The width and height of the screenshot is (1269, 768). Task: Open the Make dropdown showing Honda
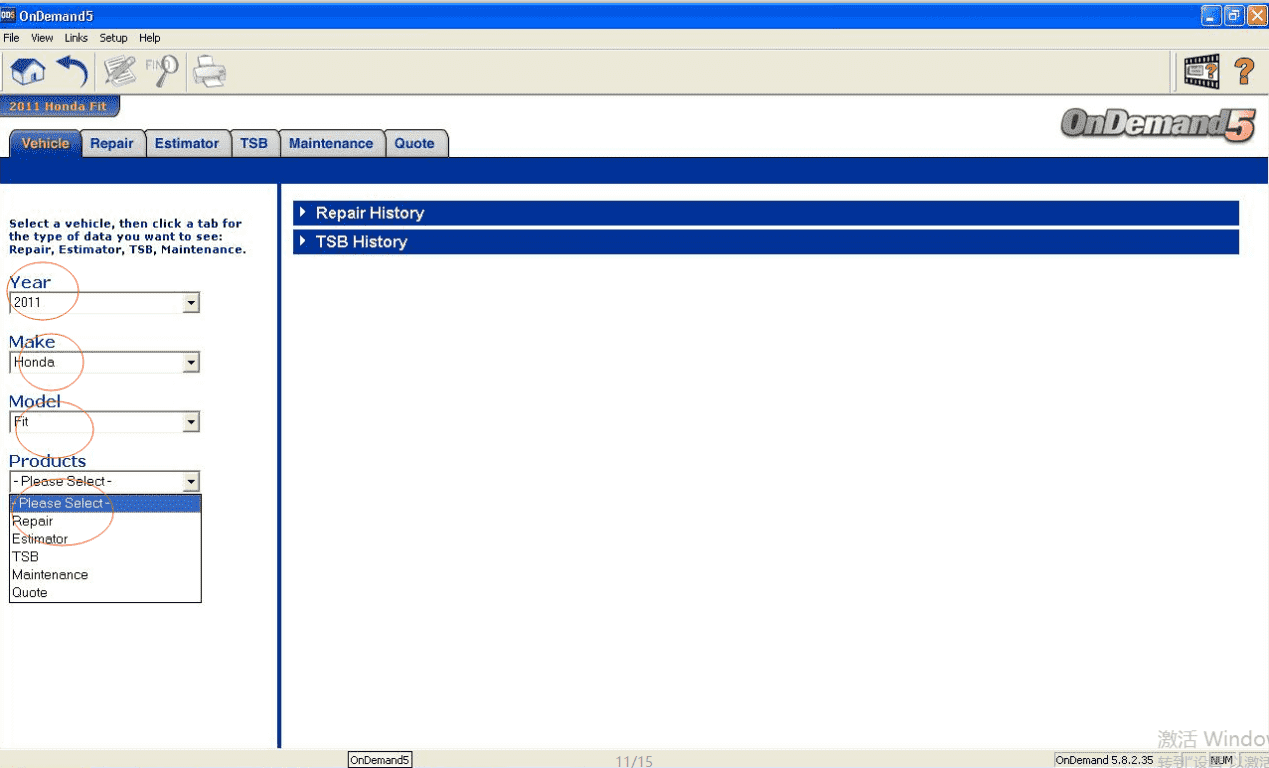[x=105, y=362]
